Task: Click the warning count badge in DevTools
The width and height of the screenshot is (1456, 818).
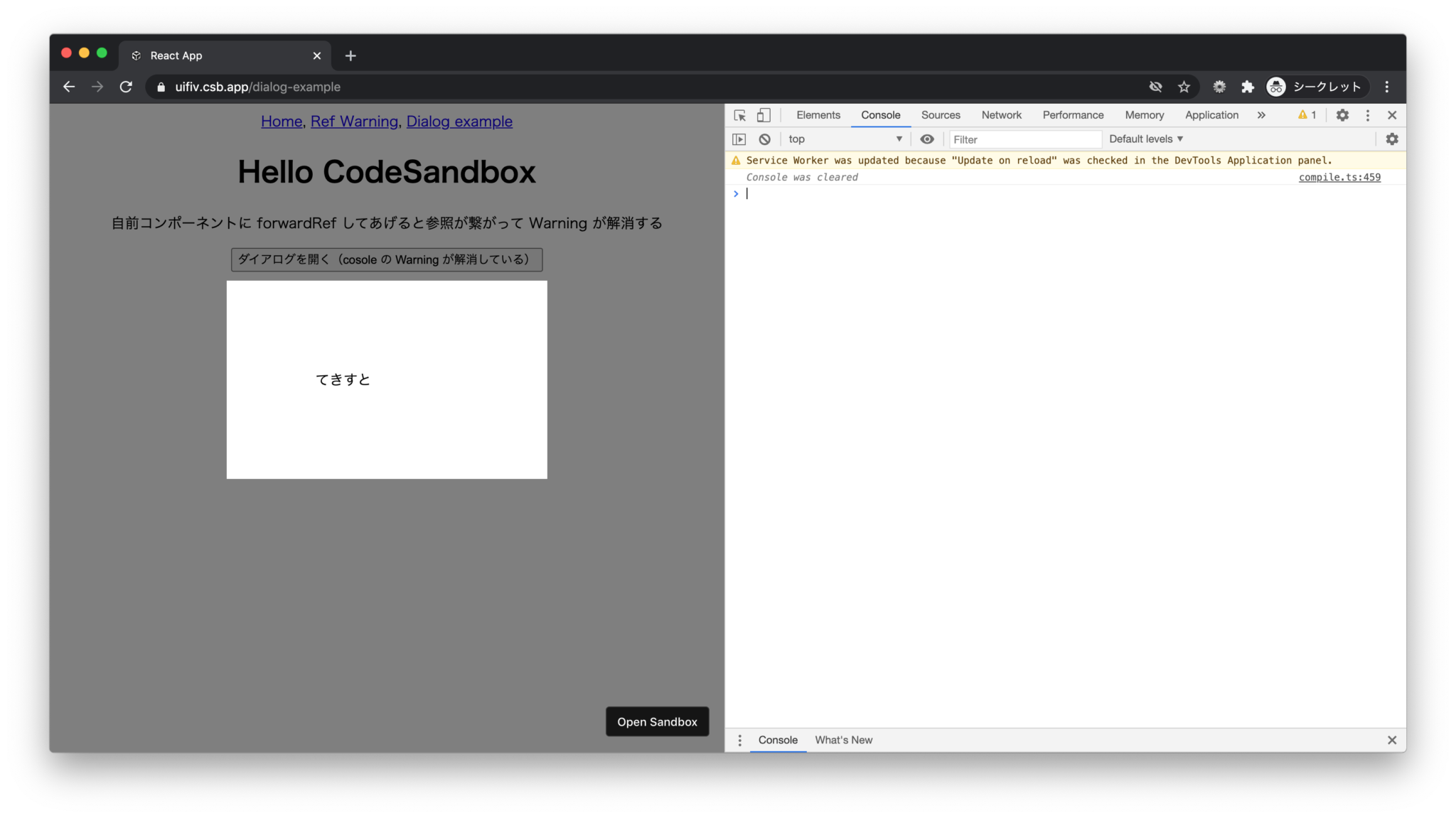Action: pos(1307,114)
